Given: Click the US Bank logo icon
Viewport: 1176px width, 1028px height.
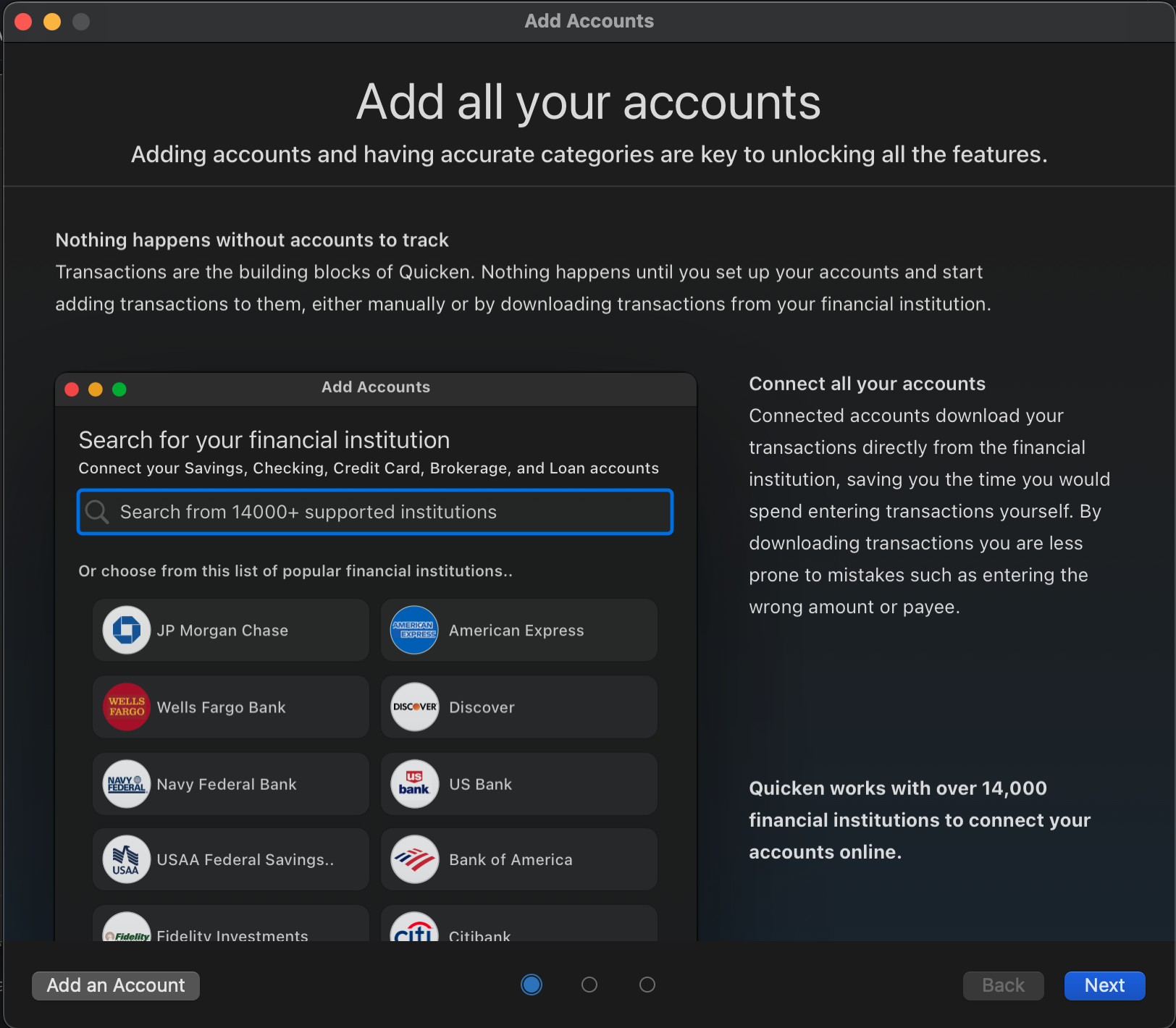Looking at the screenshot, I should (414, 783).
